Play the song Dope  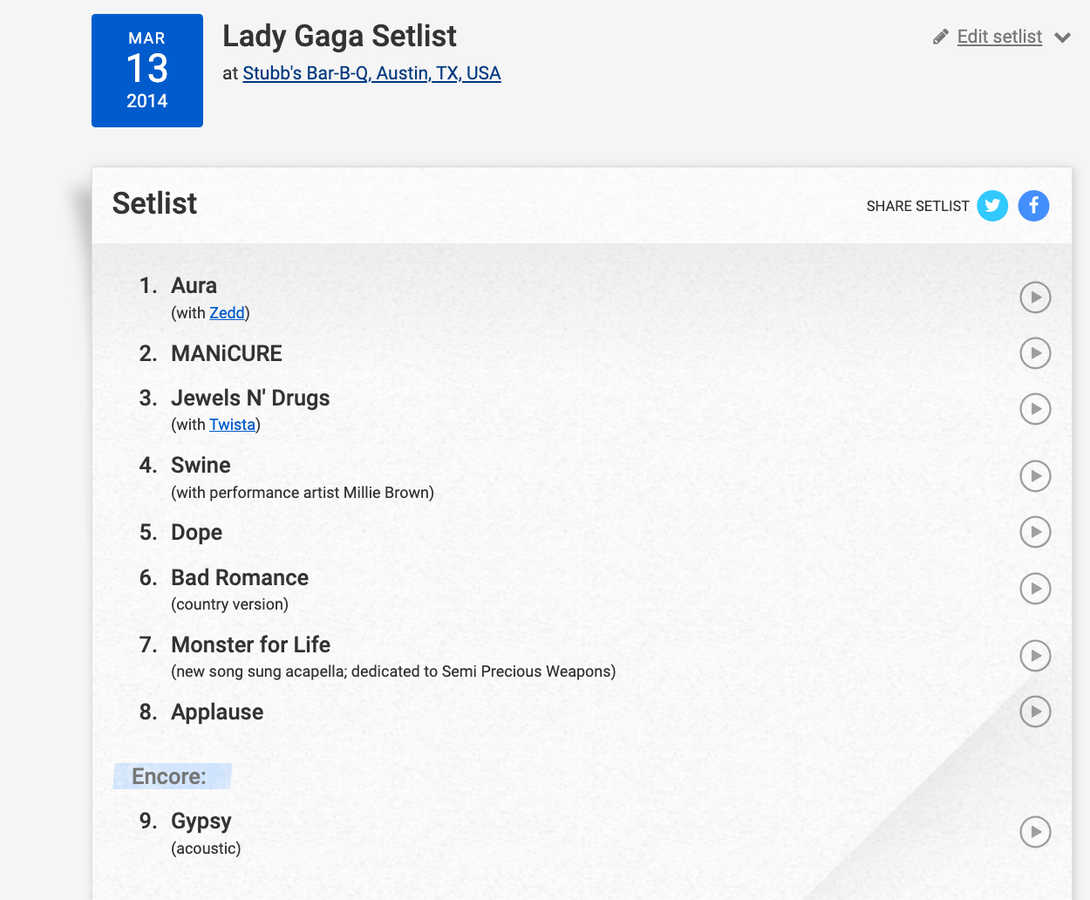pos(1035,532)
